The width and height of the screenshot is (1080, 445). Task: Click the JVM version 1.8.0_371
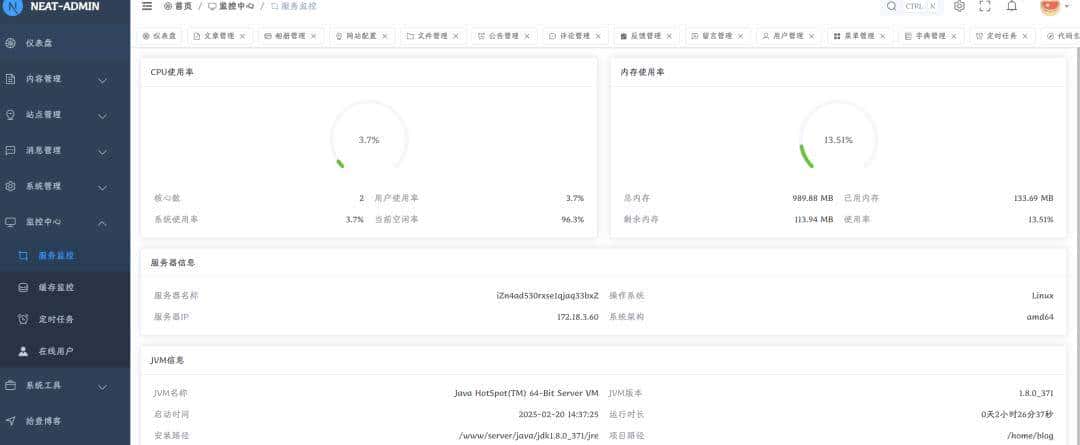click(x=1036, y=394)
